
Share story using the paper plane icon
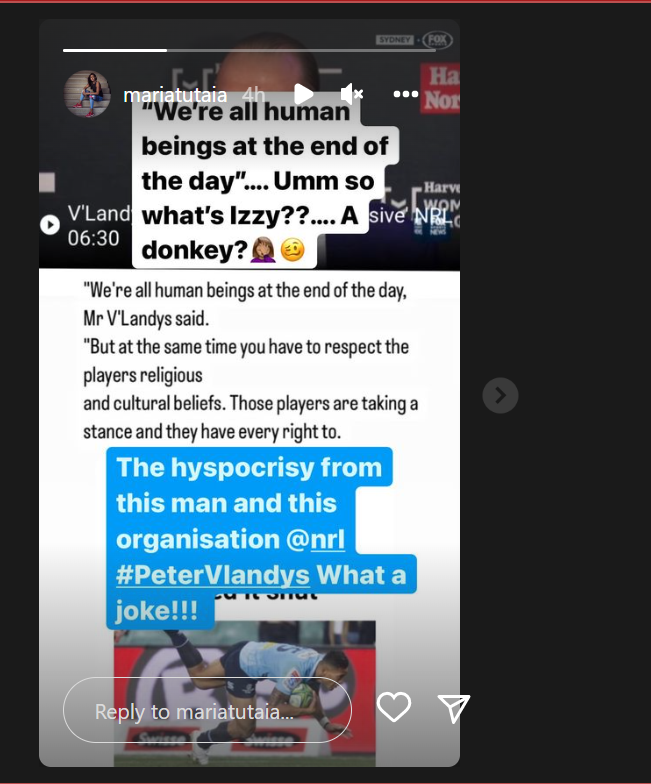click(454, 708)
